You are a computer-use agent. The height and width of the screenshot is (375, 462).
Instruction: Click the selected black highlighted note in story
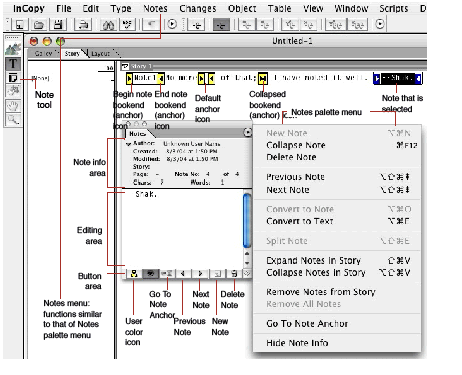click(397, 78)
